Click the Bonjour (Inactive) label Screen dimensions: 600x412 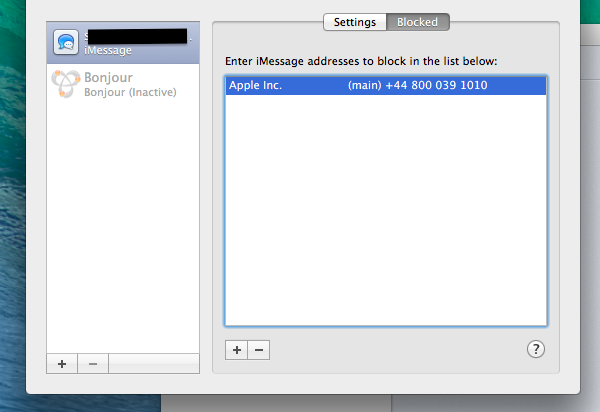130,93
